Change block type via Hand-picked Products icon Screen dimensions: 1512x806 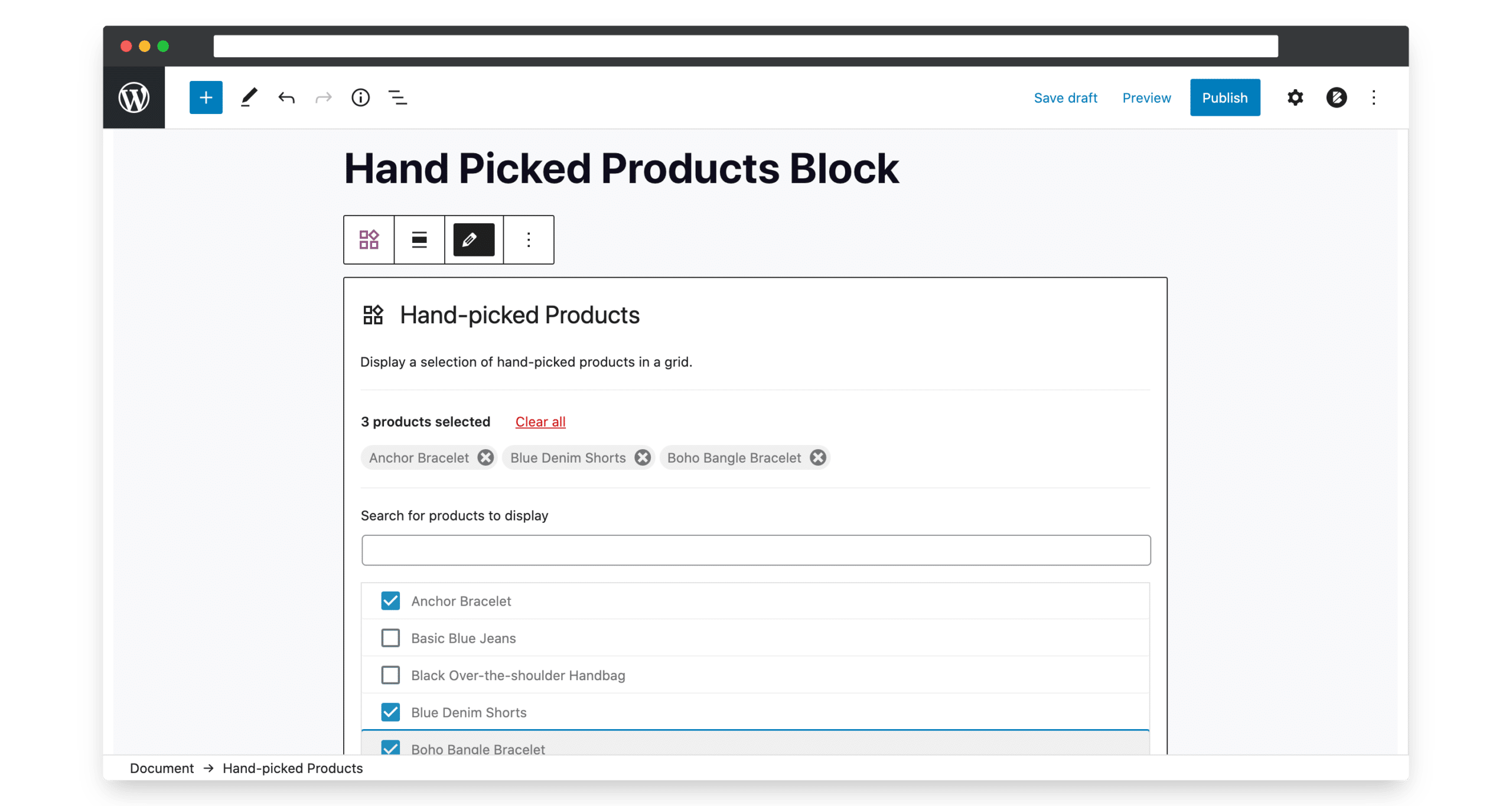pyautogui.click(x=369, y=239)
